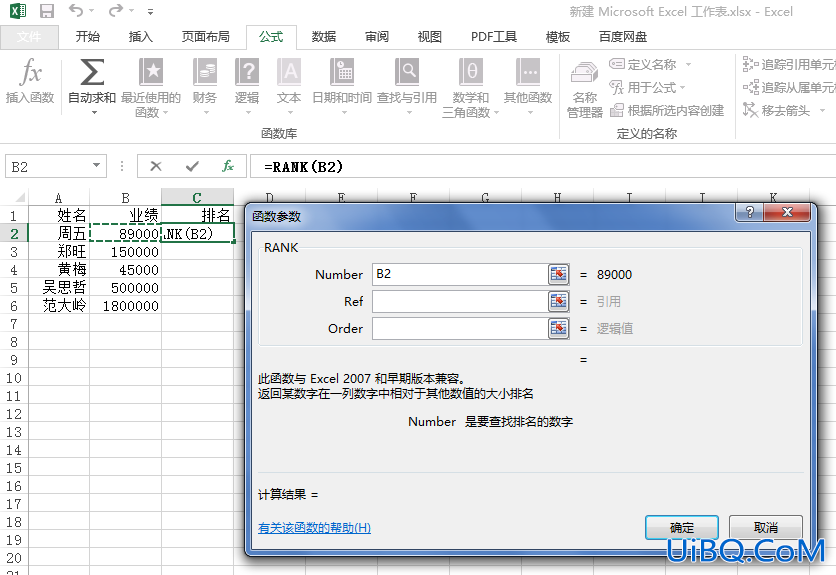The width and height of the screenshot is (836, 575).
Task: Open the Name Box dropdown arrow
Action: pos(97,165)
